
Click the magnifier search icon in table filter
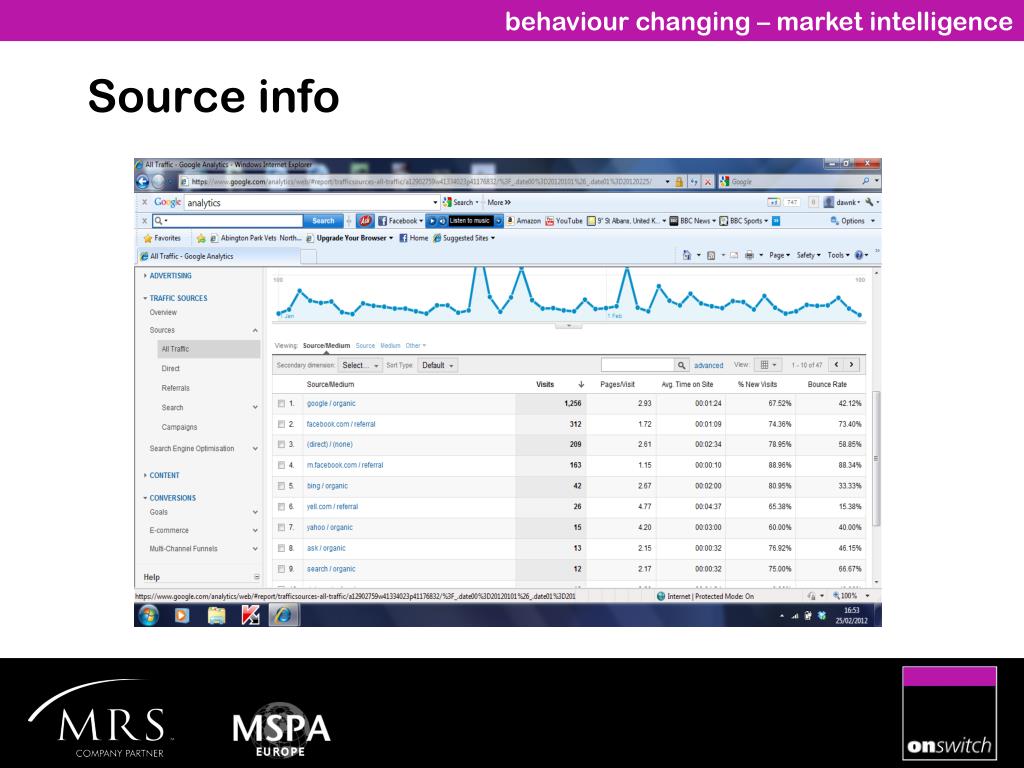681,365
